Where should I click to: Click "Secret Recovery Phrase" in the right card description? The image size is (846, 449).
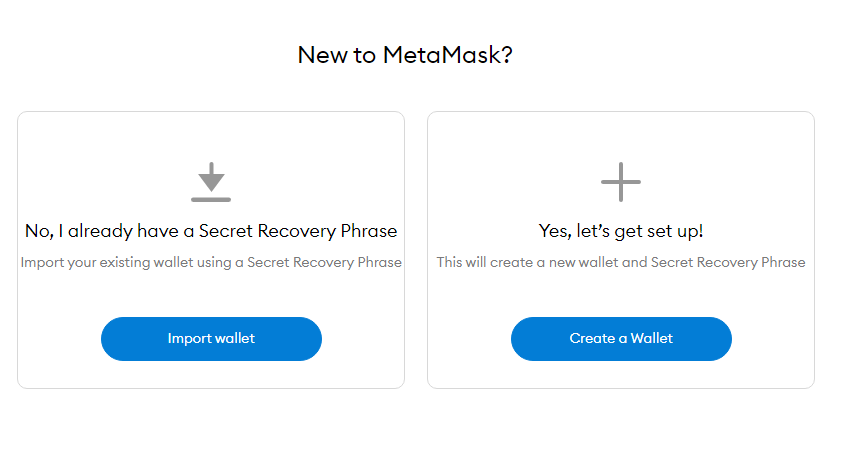pos(728,262)
